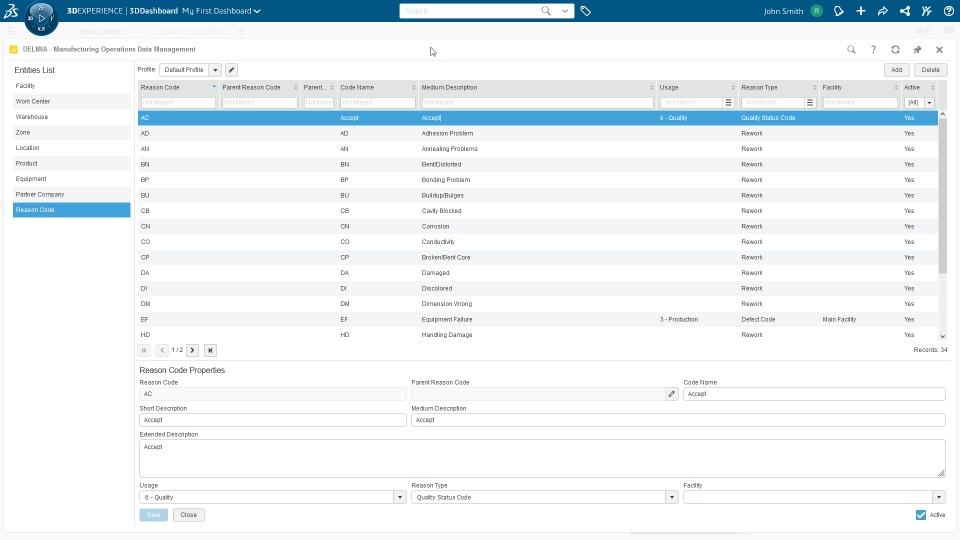This screenshot has height=540, width=960.
Task: Open Reason Type column filter list icon
Action: click(x=810, y=103)
